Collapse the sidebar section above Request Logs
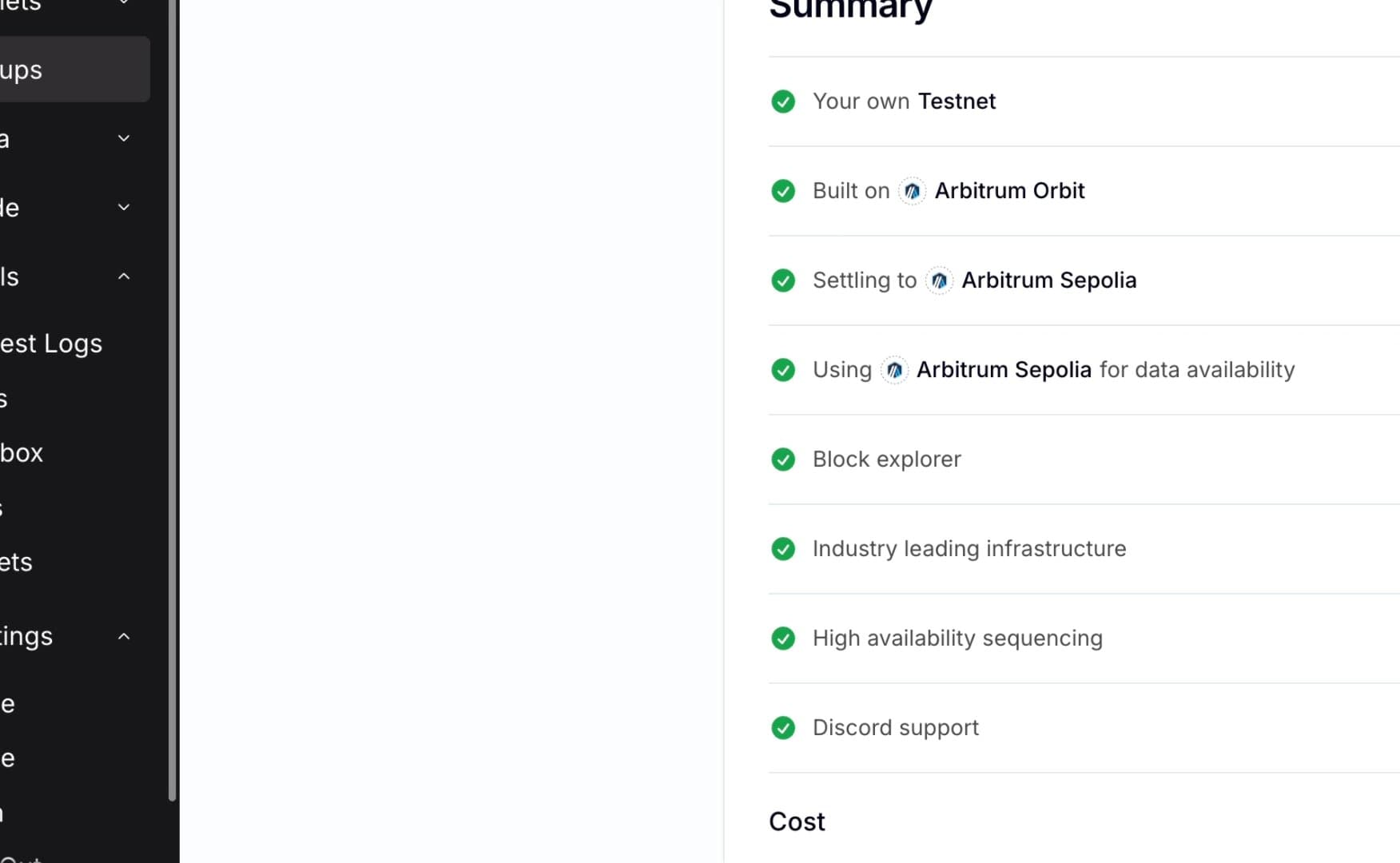The image size is (1400, 863). click(124, 276)
